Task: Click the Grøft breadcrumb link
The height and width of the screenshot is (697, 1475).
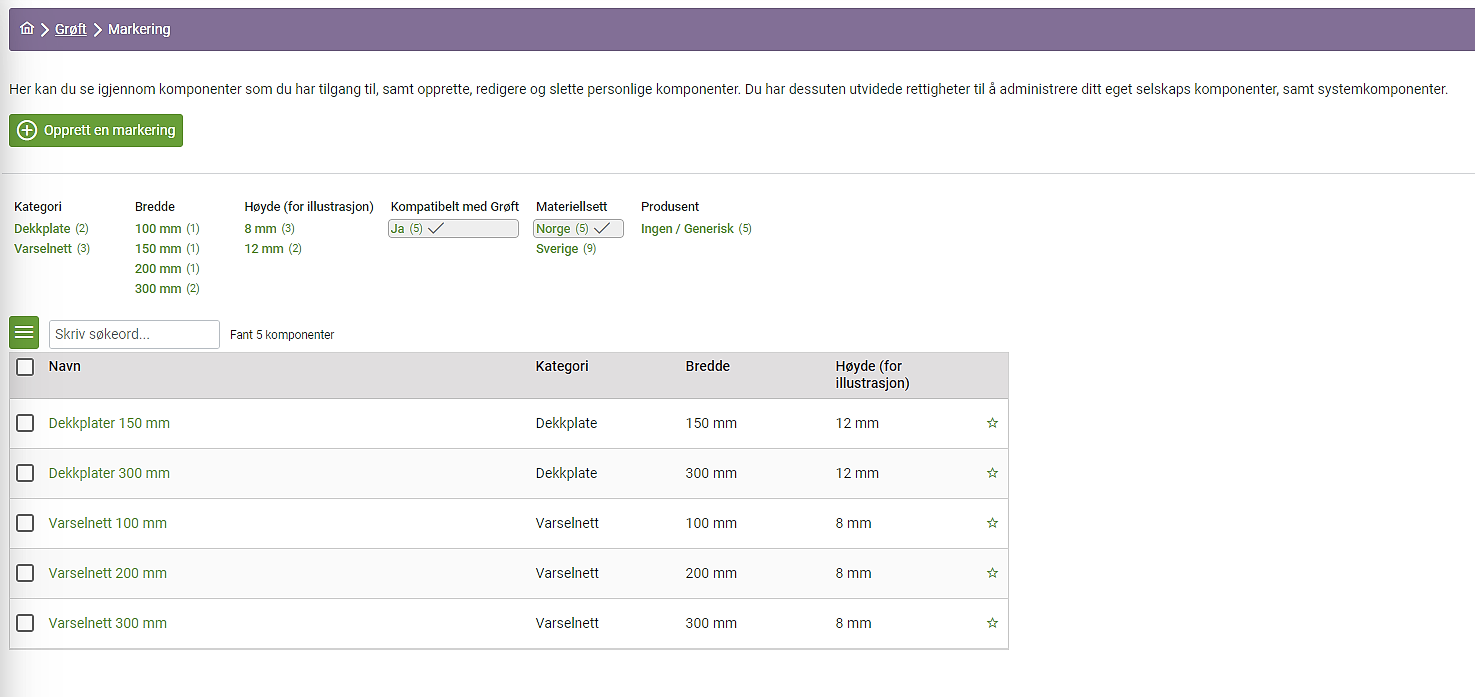Action: pyautogui.click(x=71, y=29)
